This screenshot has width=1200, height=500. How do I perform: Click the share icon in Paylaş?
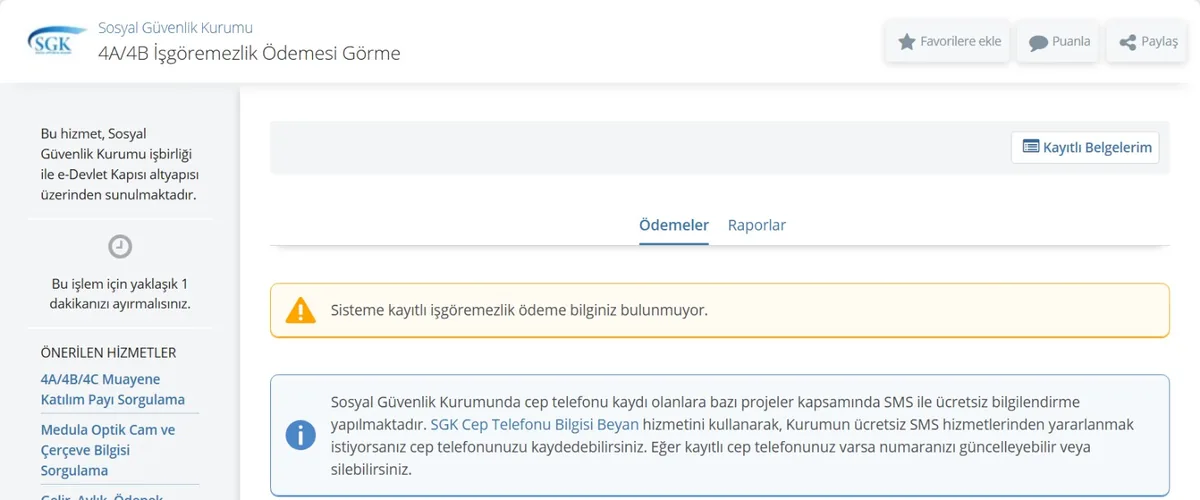1128,43
